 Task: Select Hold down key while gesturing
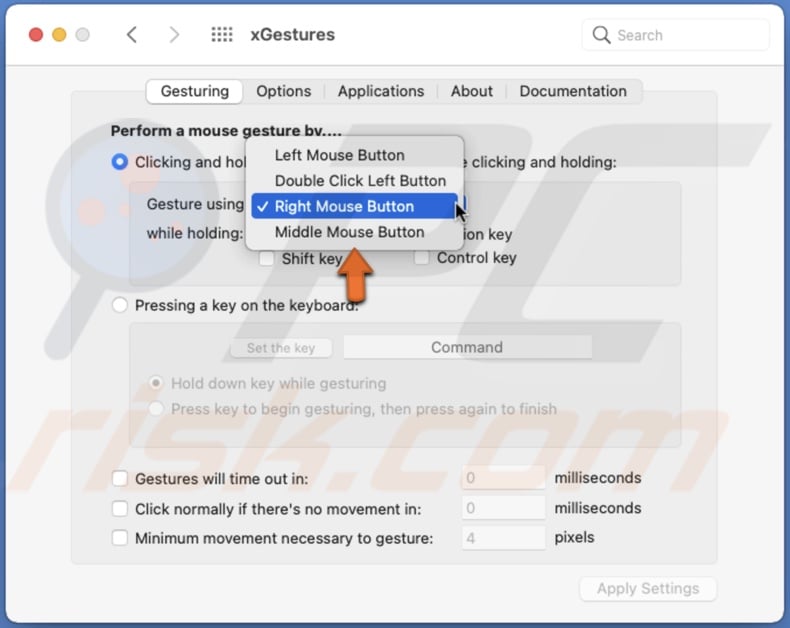[156, 383]
